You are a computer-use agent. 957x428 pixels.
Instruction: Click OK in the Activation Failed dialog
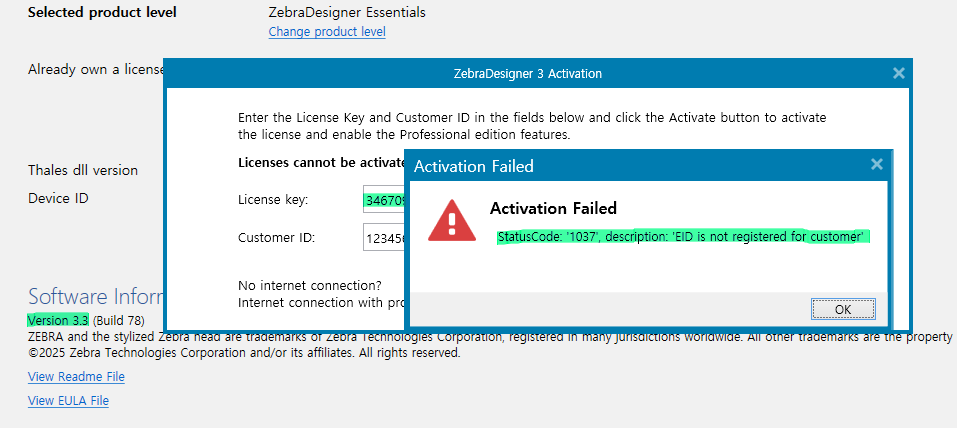[x=843, y=309]
